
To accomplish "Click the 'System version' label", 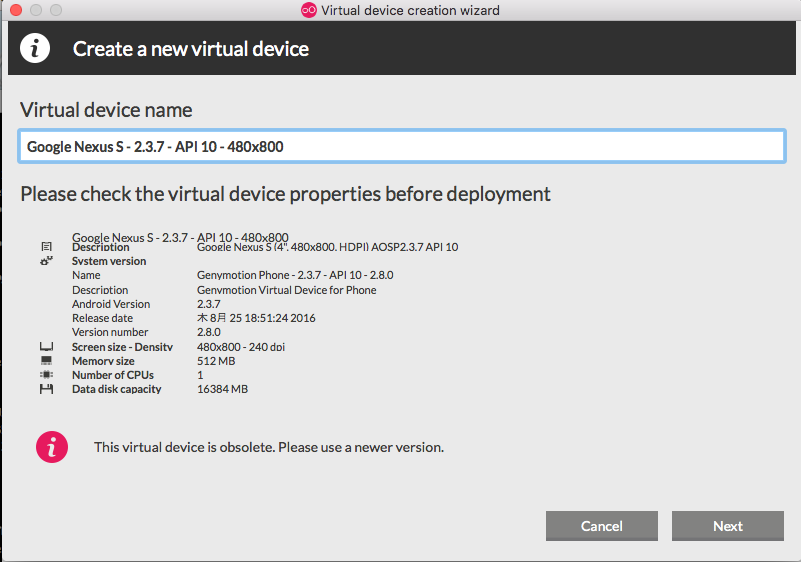I will click(x=109, y=261).
